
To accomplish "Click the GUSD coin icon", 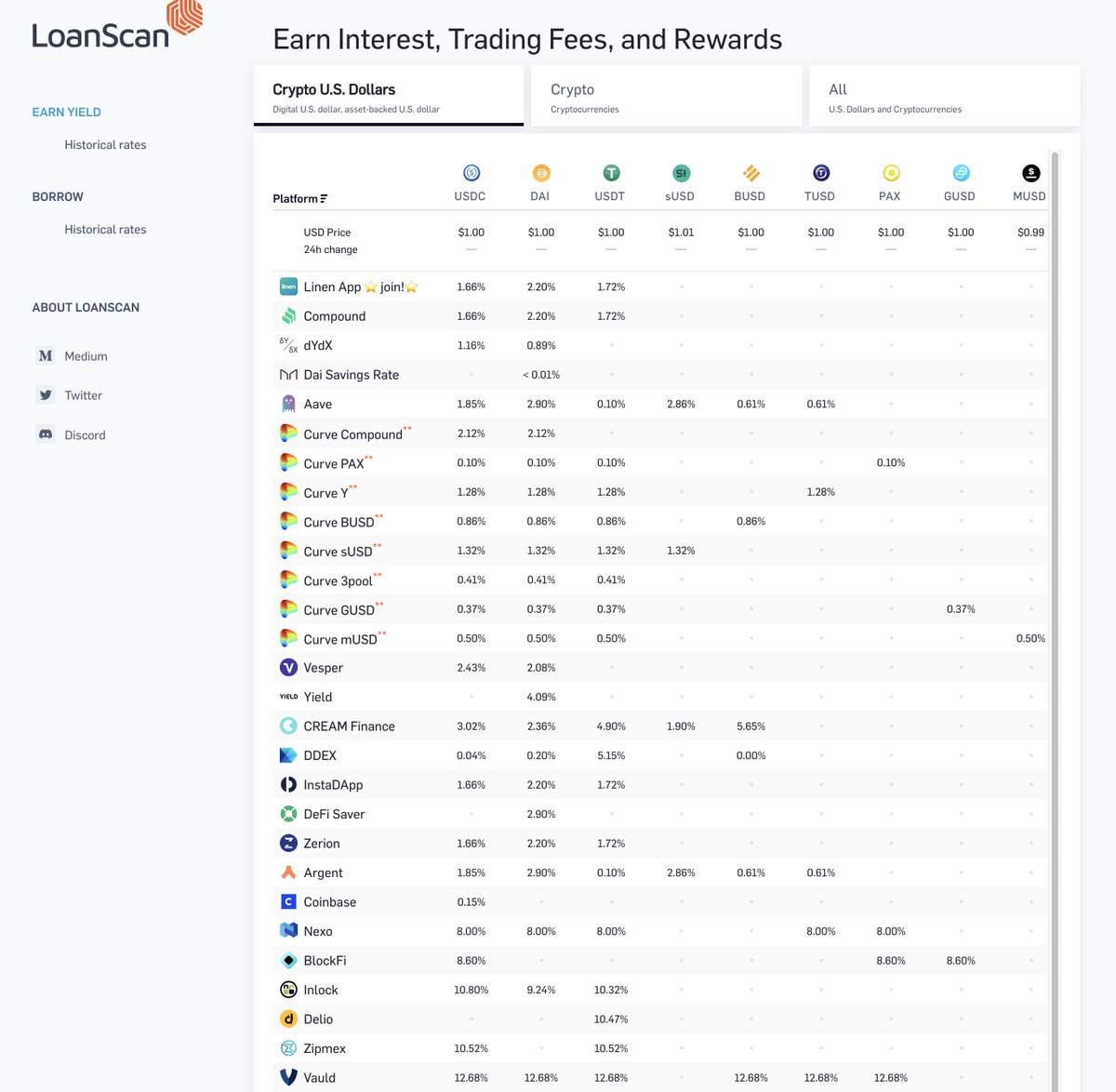I will pos(961,173).
